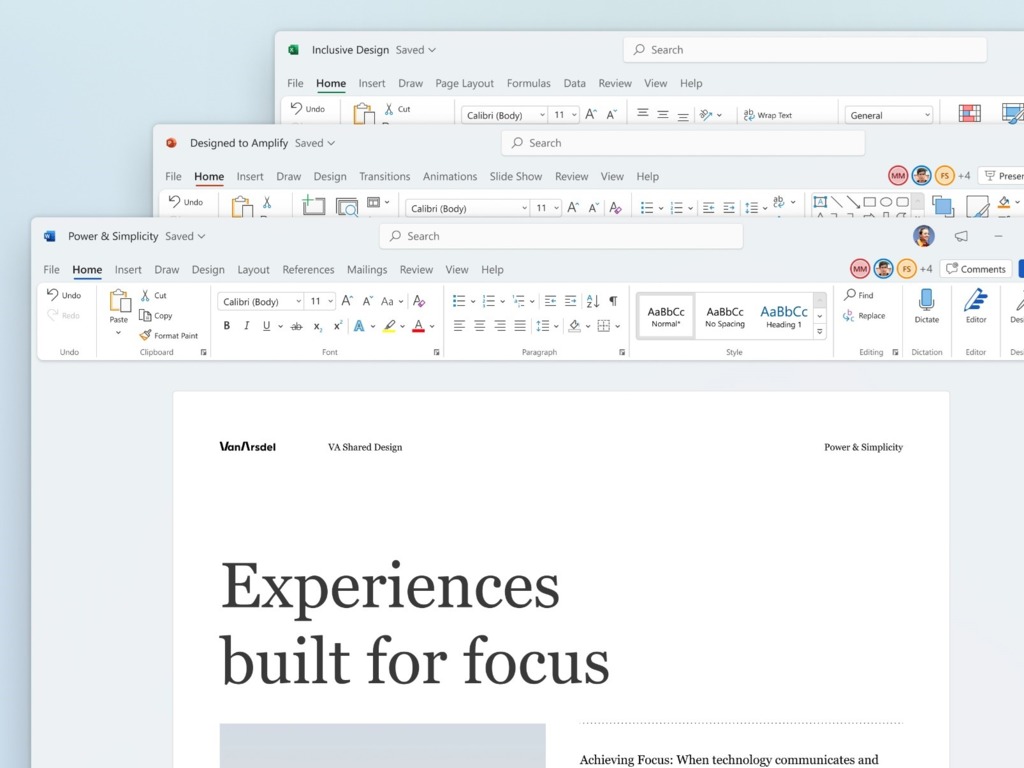
Task: Click the Search box in Word title bar
Action: [x=561, y=236]
